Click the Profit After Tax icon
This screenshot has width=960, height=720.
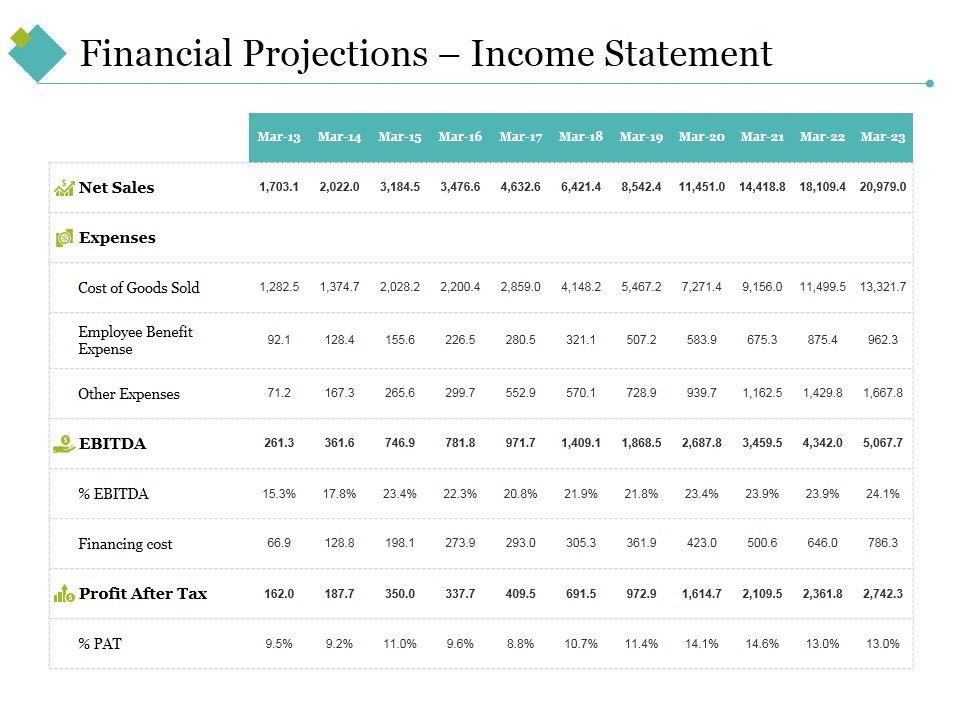pyautogui.click(x=64, y=594)
